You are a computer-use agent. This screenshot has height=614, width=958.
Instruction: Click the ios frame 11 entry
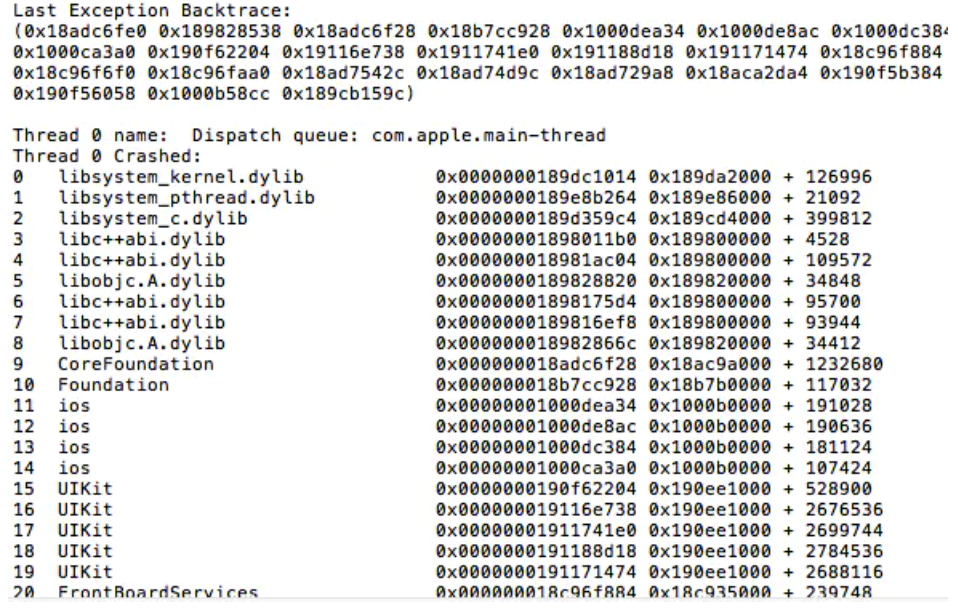coord(442,405)
